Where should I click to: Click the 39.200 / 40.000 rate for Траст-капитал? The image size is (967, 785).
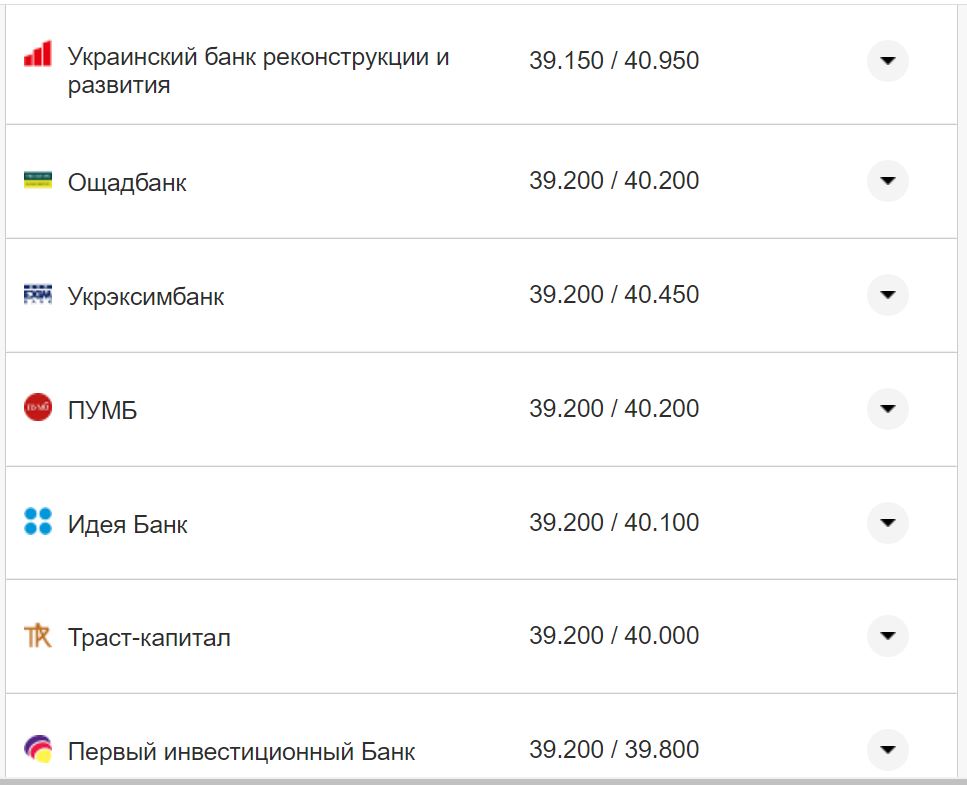click(615, 635)
